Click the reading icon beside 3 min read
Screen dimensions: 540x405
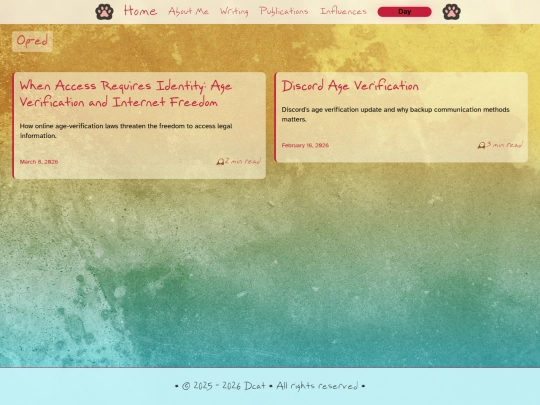click(481, 145)
